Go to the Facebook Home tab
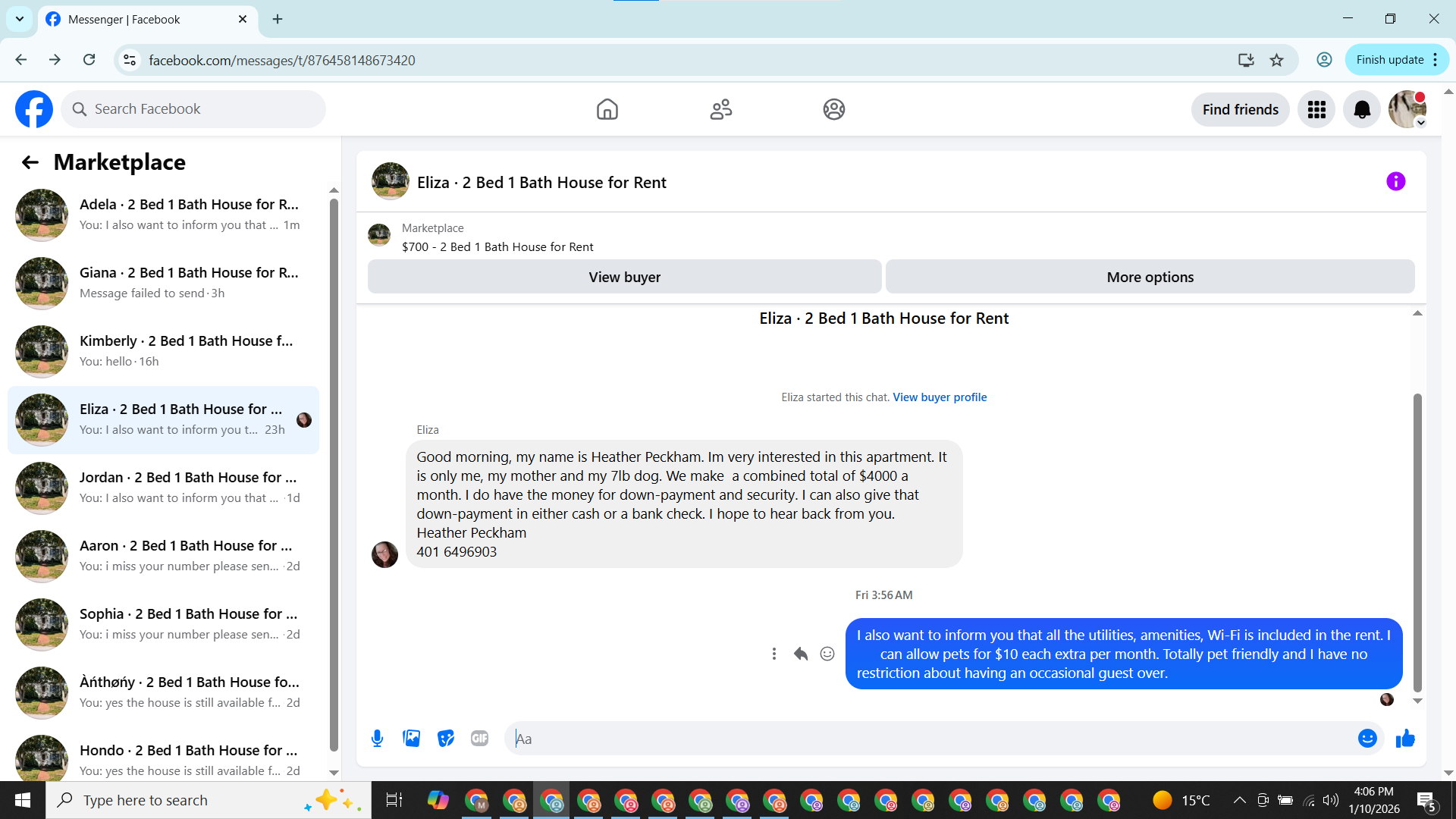1456x819 pixels. coord(607,109)
